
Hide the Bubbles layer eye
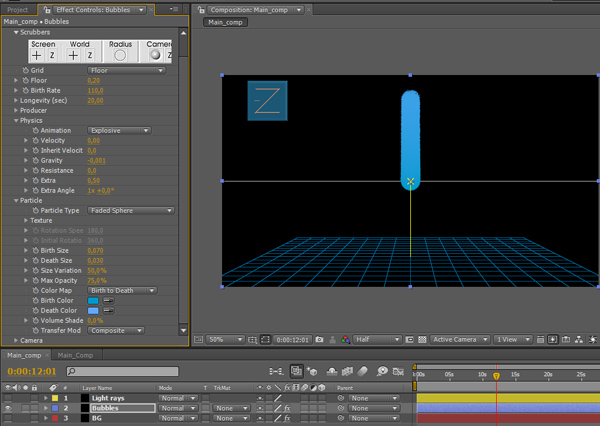[x=8, y=408]
